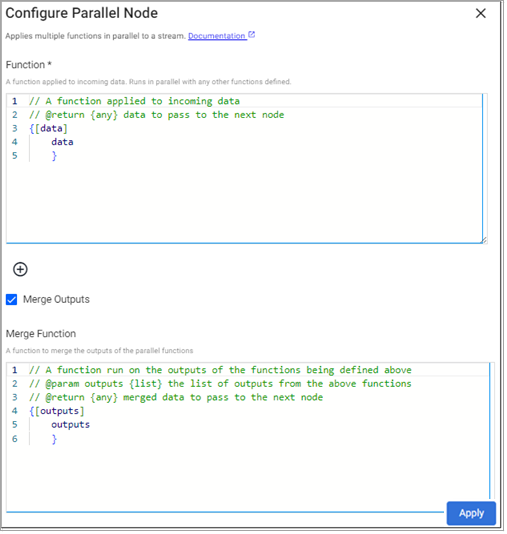Open the external link icon beside Documentation
507x534 pixels.
(x=252, y=35)
